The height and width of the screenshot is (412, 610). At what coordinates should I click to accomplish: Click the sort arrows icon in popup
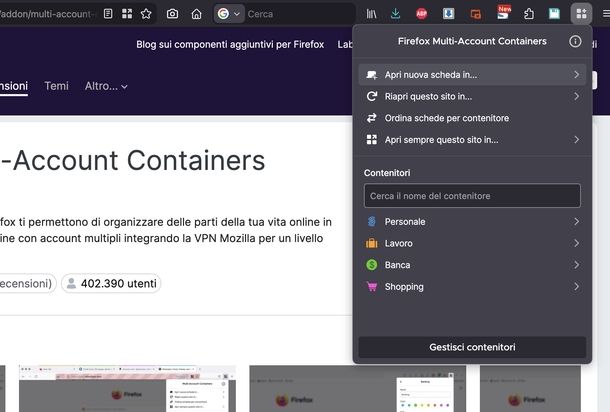coord(372,118)
